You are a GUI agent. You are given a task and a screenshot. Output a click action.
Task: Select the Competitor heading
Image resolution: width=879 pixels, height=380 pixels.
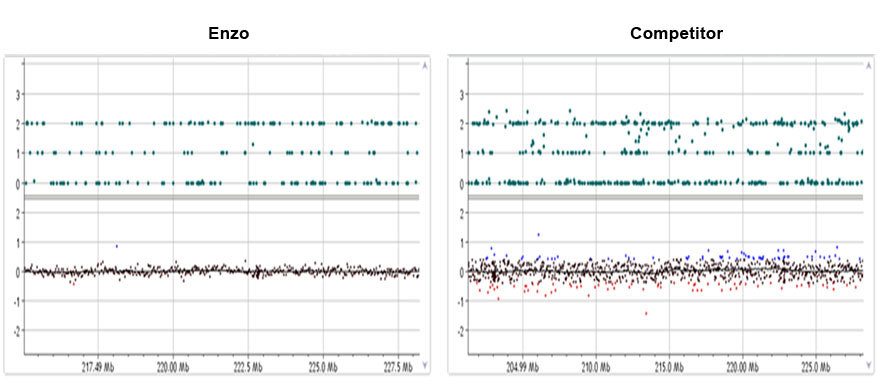click(x=677, y=34)
